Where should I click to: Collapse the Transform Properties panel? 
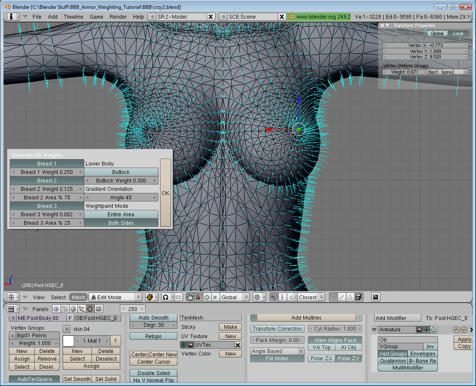(x=387, y=26)
